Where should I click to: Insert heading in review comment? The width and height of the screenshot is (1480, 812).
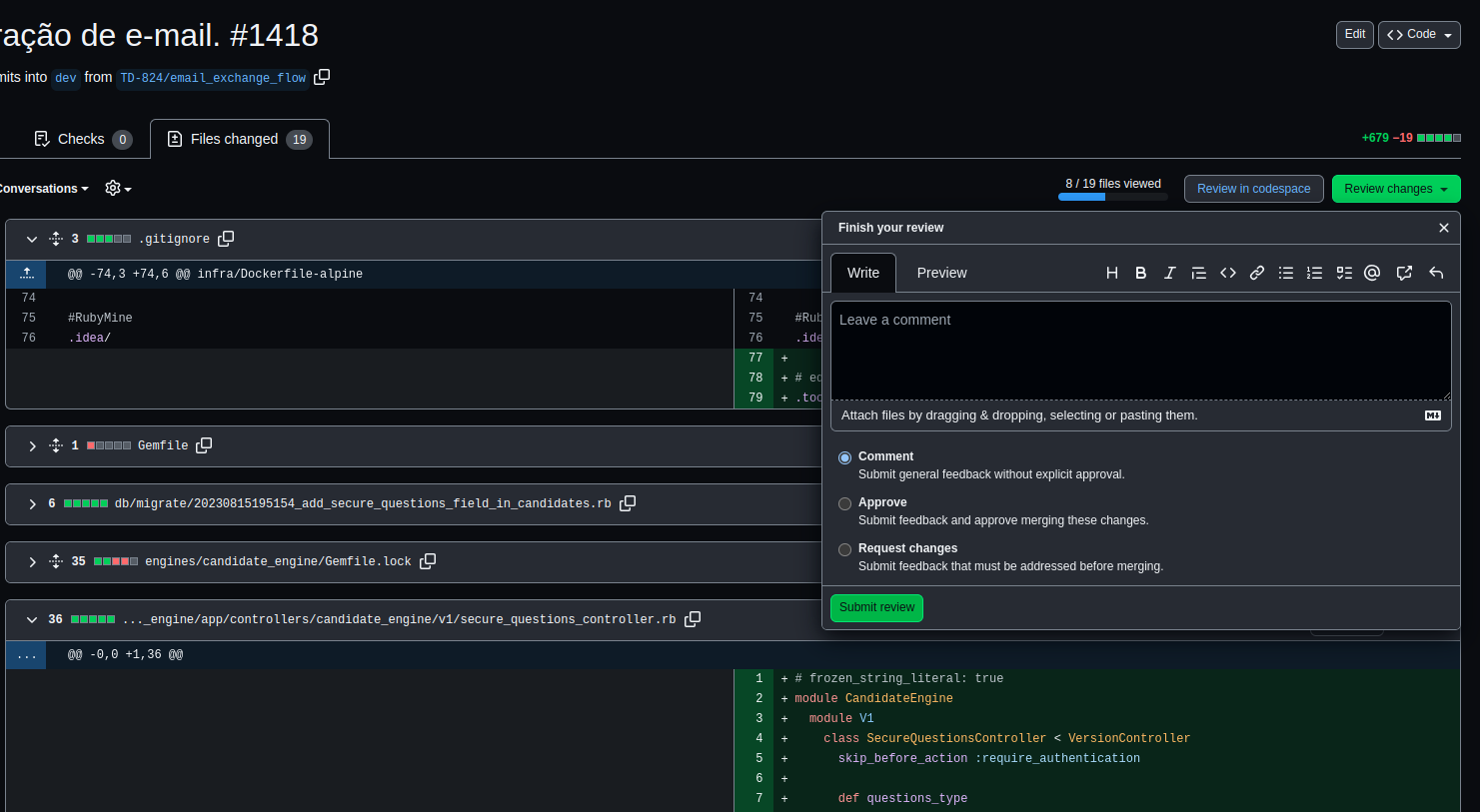click(1111, 273)
